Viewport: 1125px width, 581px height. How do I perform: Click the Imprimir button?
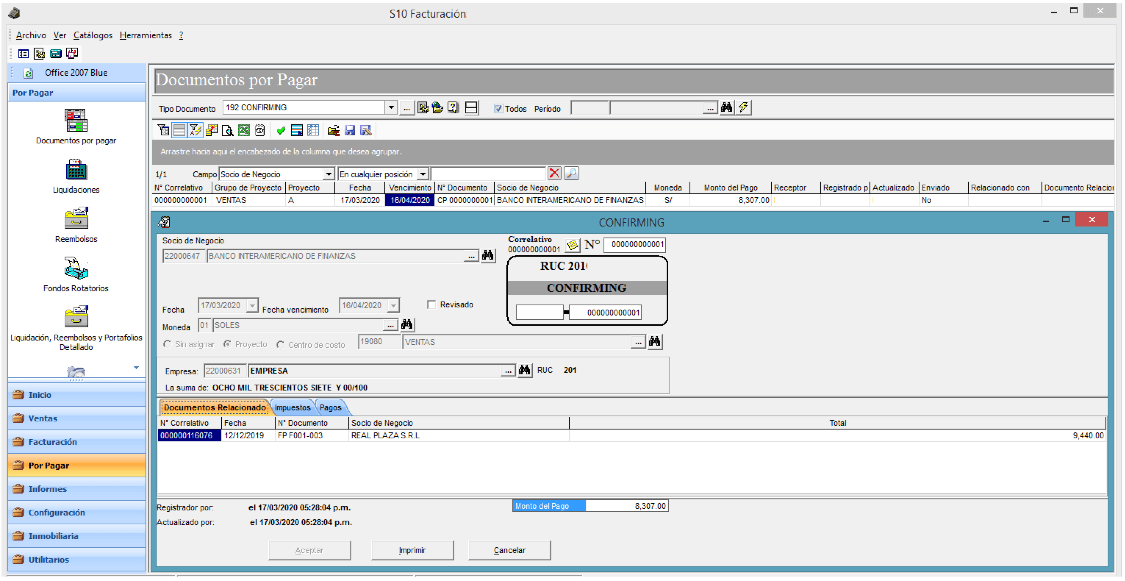point(413,550)
